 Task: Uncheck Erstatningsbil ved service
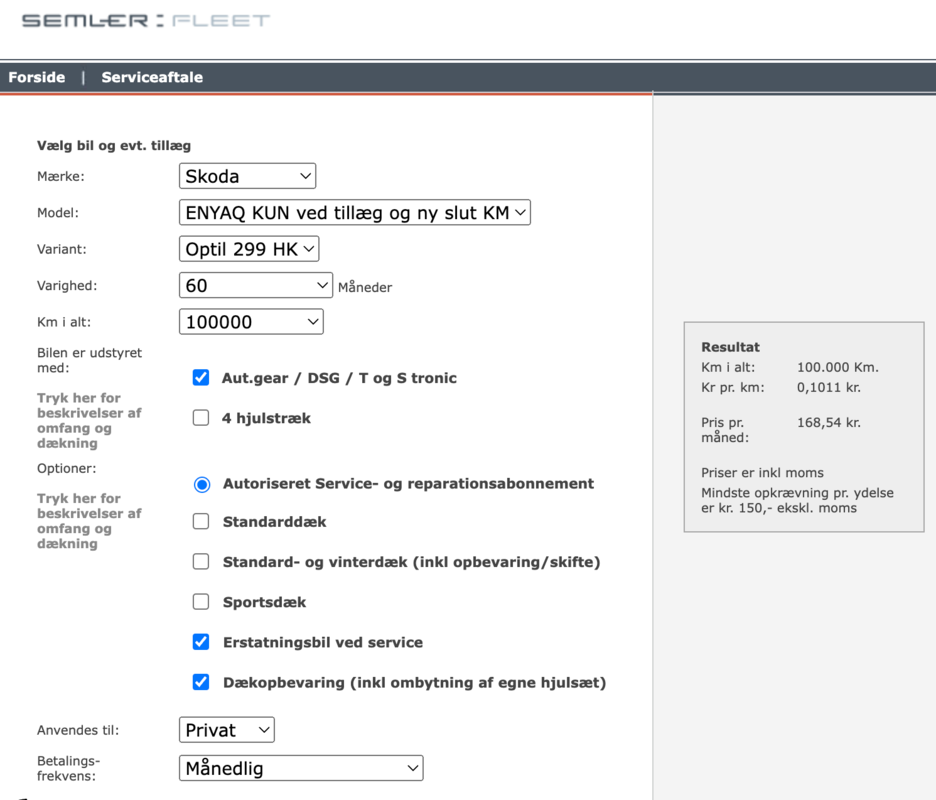click(201, 642)
